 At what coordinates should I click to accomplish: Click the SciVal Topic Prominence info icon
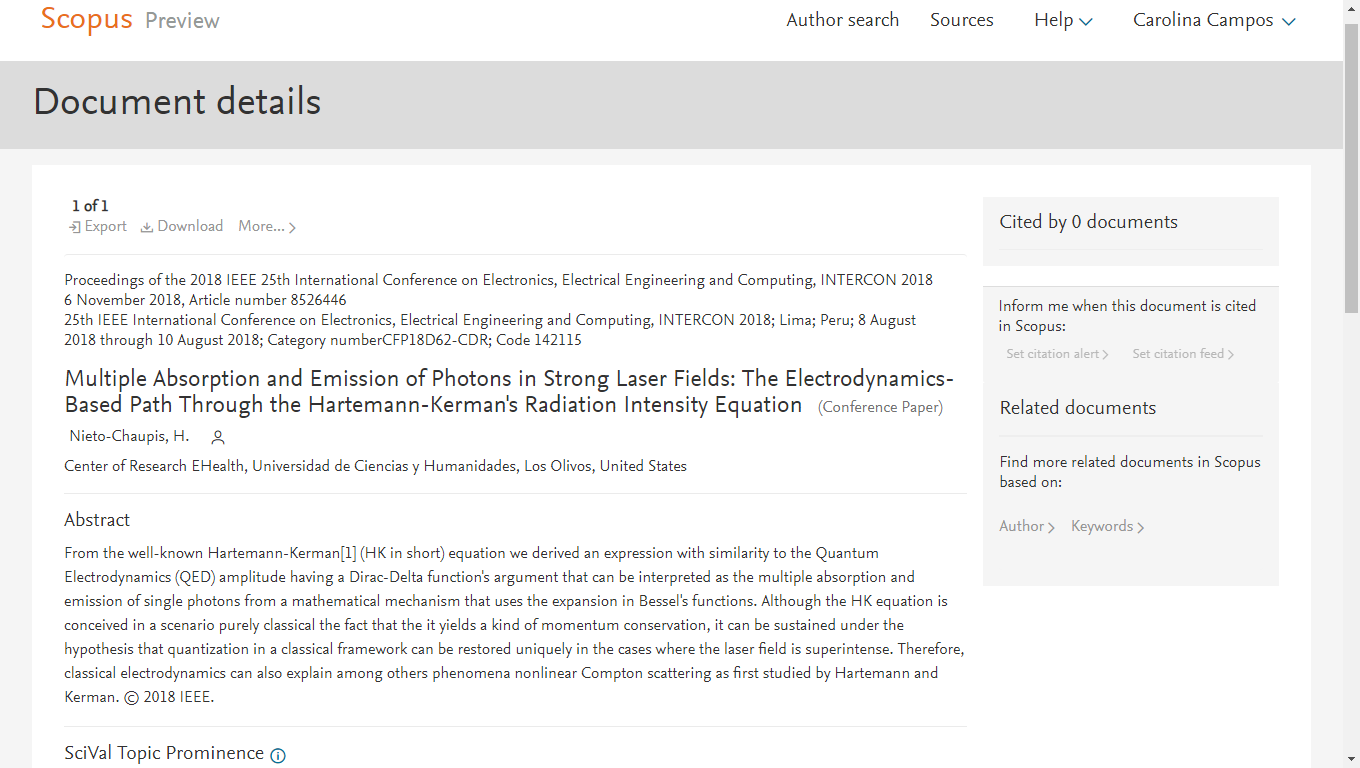click(x=278, y=755)
